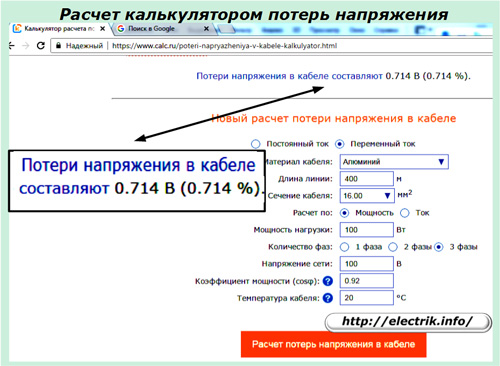Select the 1 фаза option
500x366 pixels.
[344, 247]
